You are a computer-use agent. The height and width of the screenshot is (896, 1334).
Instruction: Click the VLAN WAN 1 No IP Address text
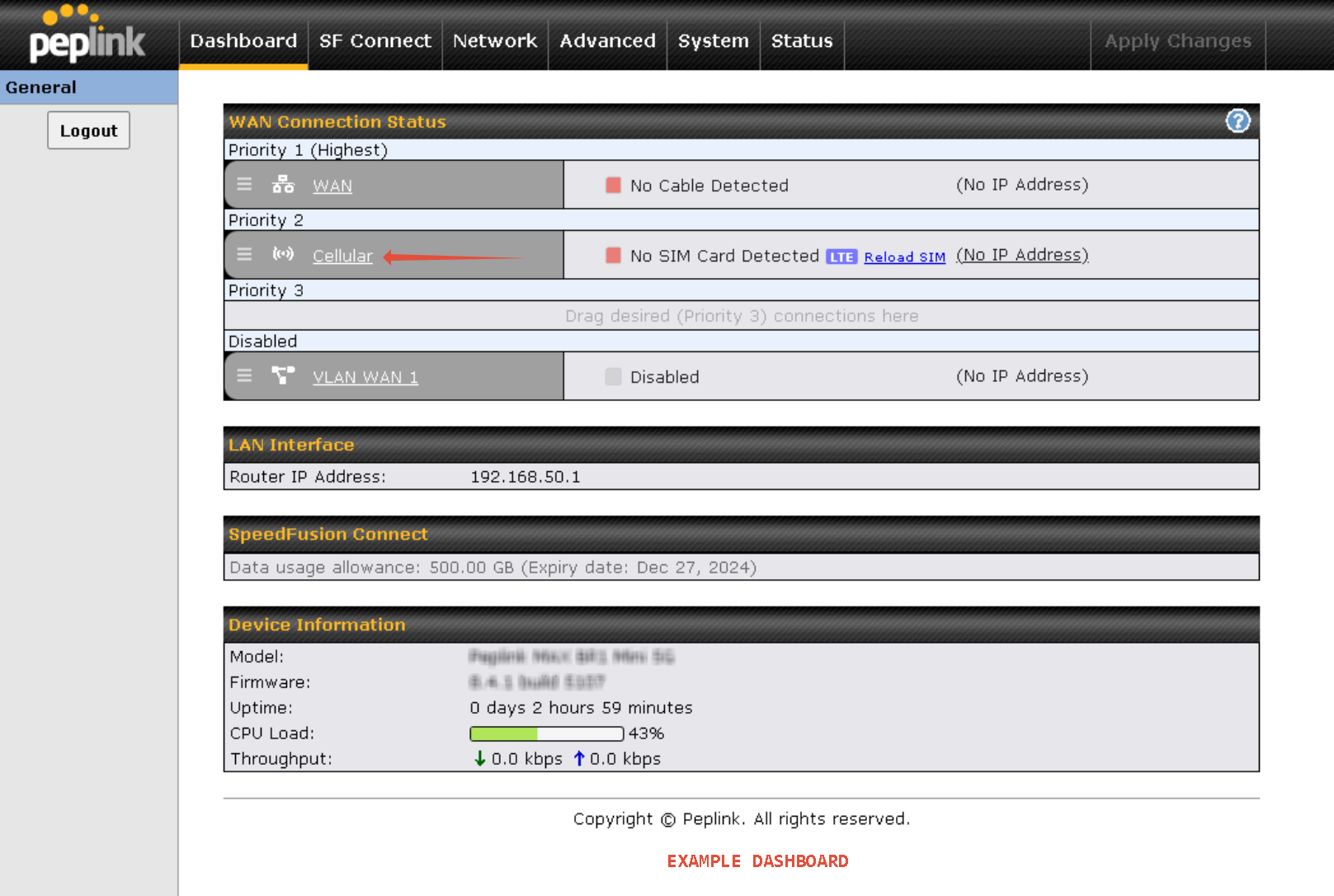1022,376
